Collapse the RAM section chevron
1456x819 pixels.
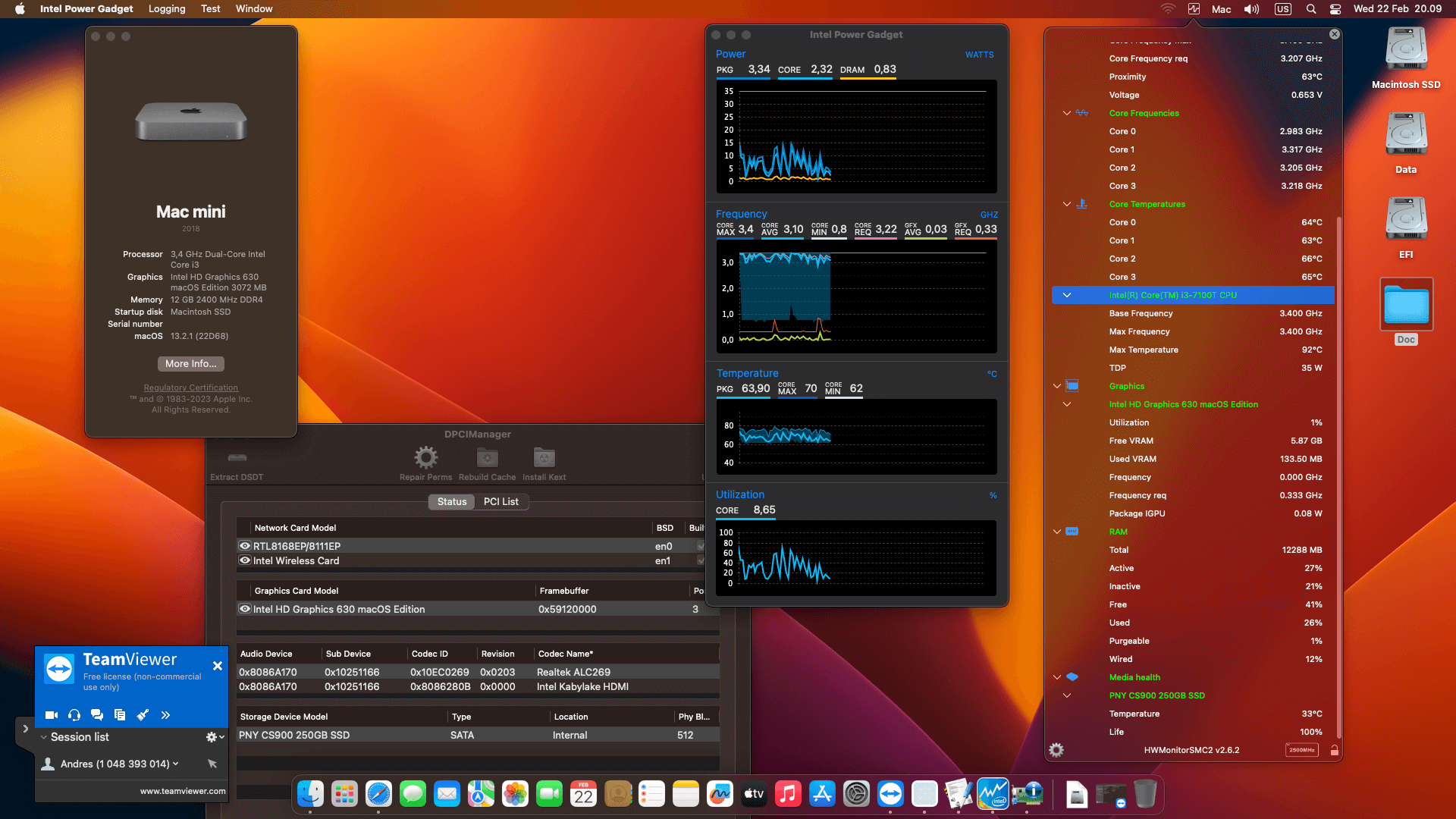(x=1057, y=532)
